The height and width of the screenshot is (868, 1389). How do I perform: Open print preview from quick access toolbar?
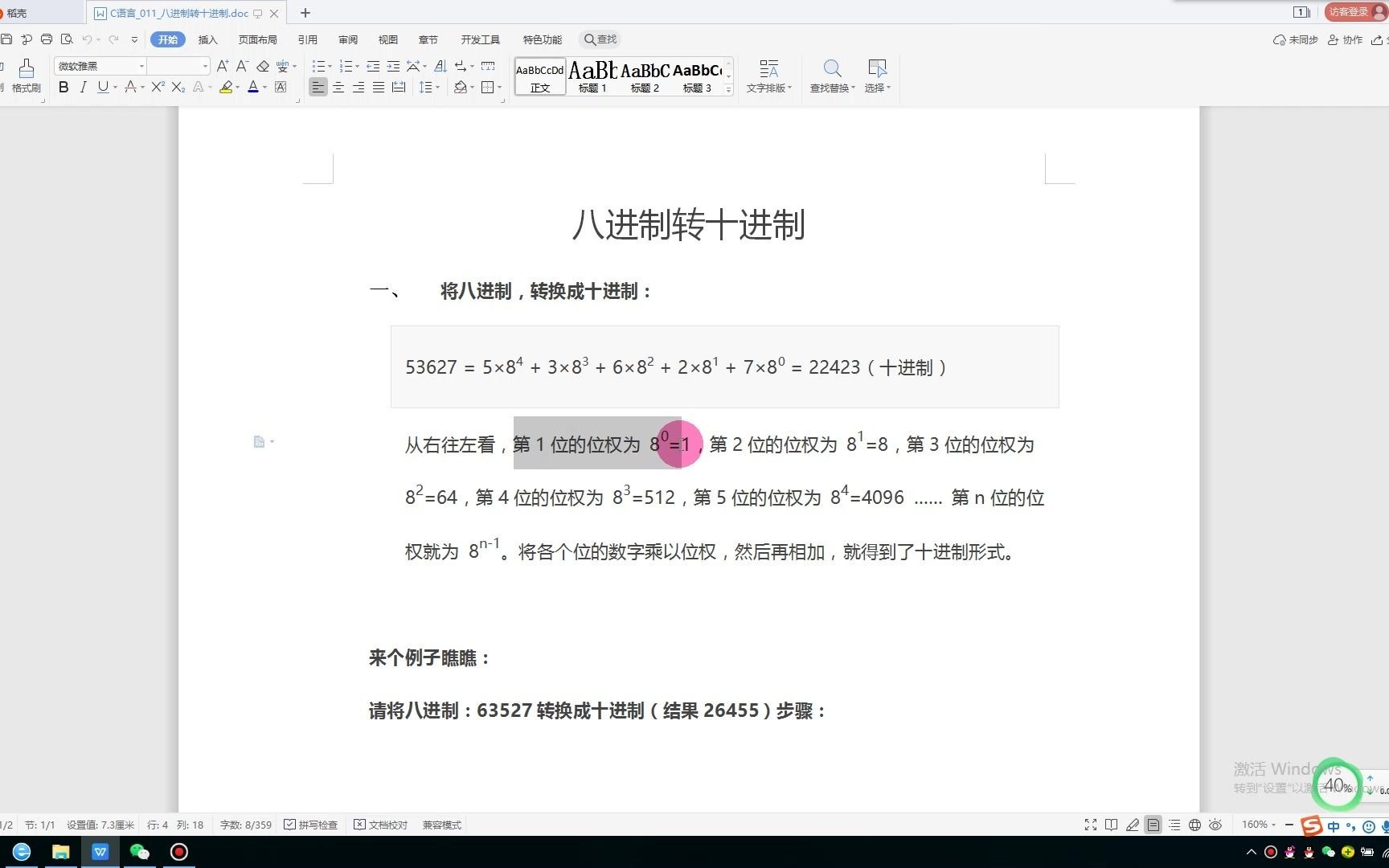(x=67, y=39)
